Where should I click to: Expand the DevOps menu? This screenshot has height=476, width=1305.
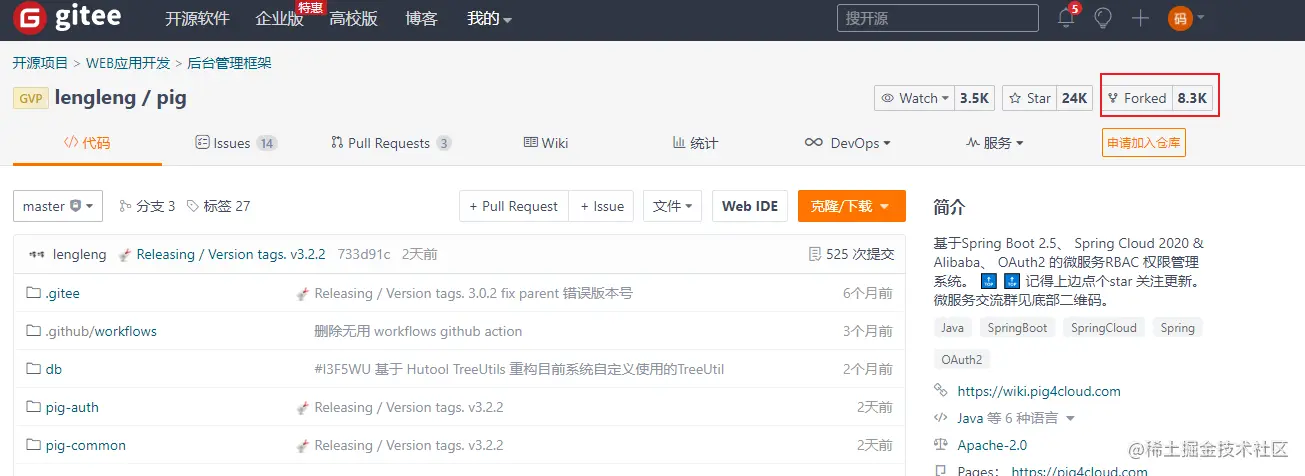coord(848,143)
